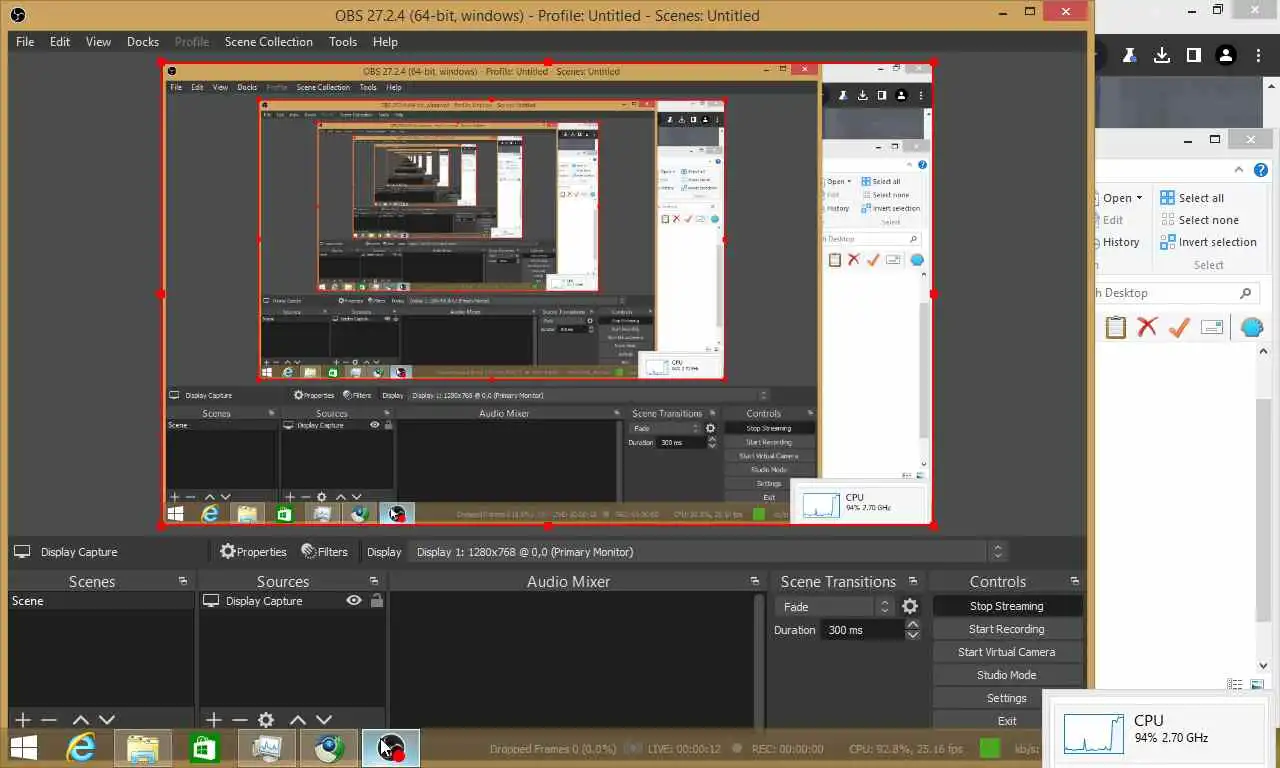Open transition properties gear next to Fade
The height and width of the screenshot is (768, 1280).
click(x=910, y=606)
